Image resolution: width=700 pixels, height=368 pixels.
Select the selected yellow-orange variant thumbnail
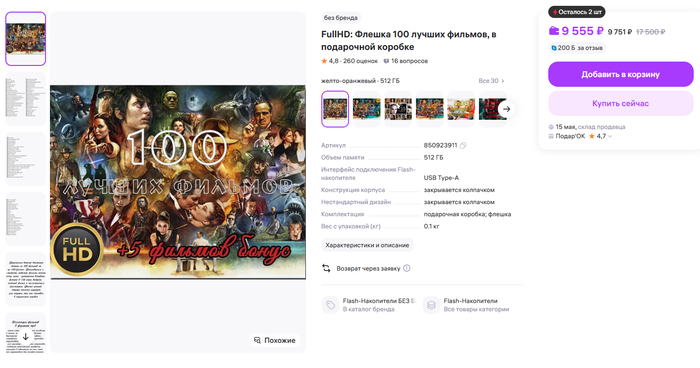335,109
